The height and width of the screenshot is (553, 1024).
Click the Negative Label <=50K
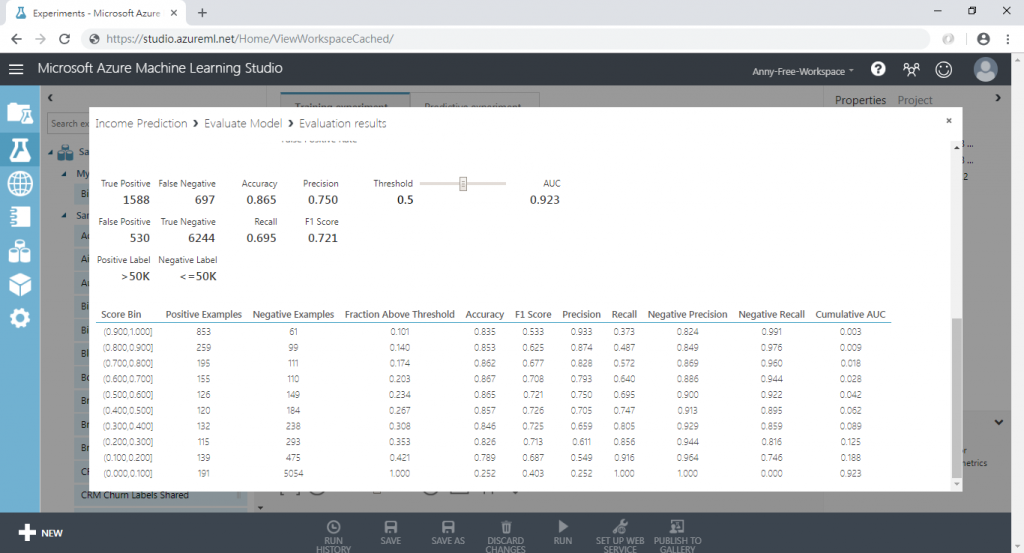coord(198,276)
